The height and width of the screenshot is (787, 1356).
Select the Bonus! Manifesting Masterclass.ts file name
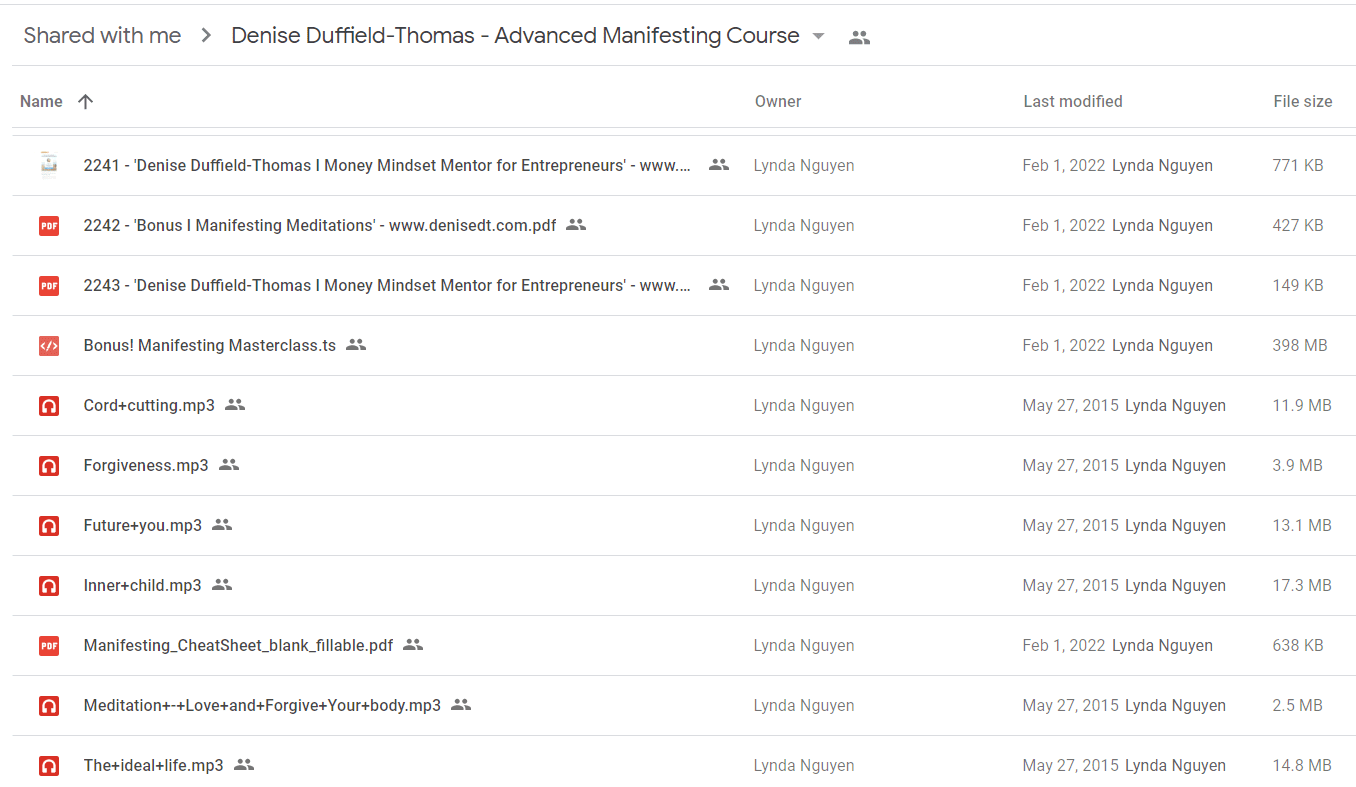[x=210, y=345]
